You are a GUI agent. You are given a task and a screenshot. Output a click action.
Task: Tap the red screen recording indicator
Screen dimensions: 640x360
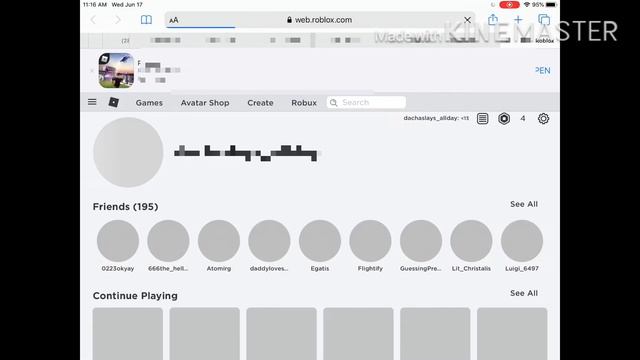pyautogui.click(x=509, y=4)
